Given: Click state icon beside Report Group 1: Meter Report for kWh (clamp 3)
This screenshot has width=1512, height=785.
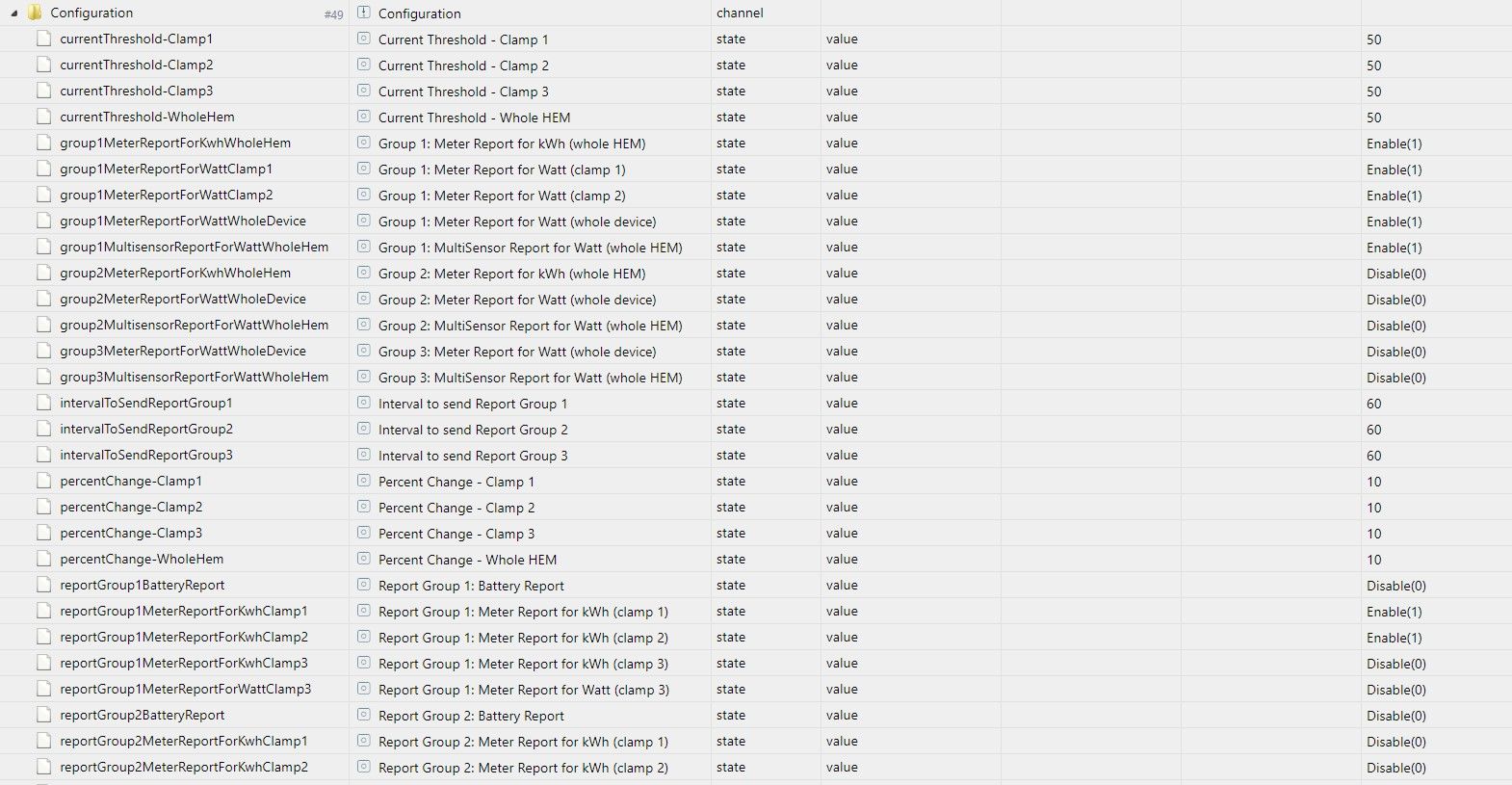Looking at the screenshot, I should pos(363,663).
